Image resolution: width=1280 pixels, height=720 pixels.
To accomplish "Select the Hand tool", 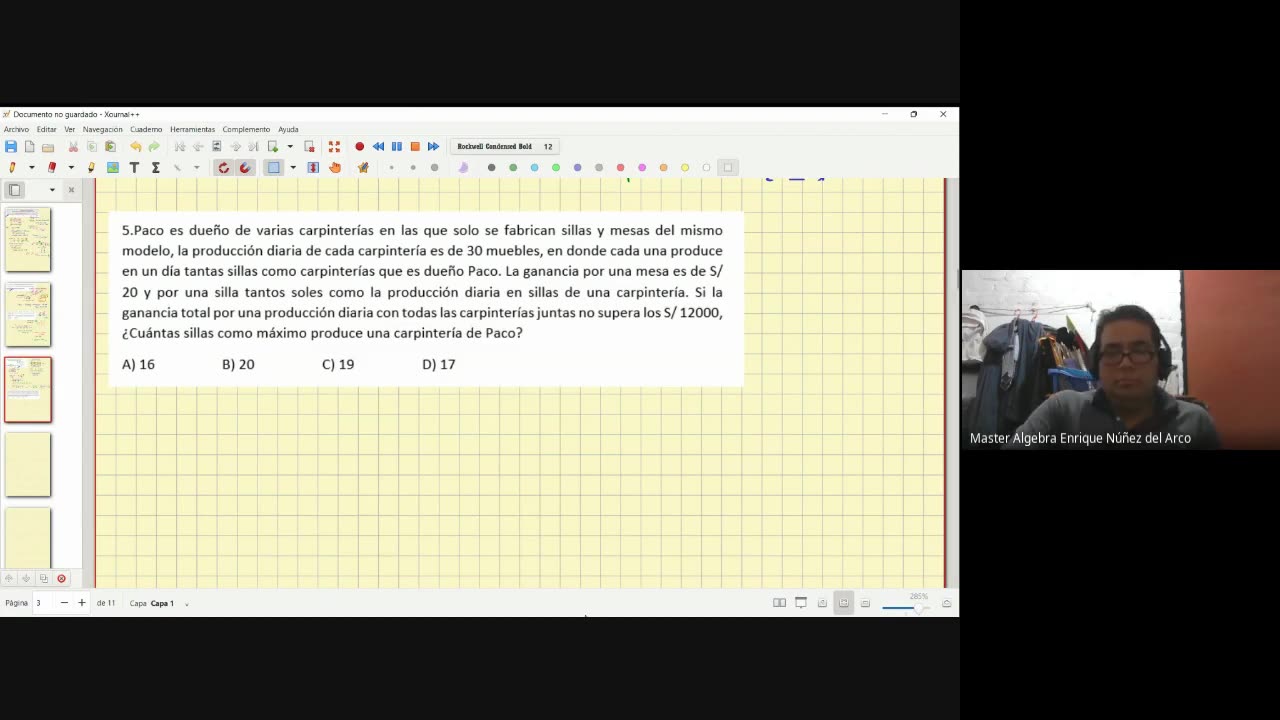I will tap(335, 168).
